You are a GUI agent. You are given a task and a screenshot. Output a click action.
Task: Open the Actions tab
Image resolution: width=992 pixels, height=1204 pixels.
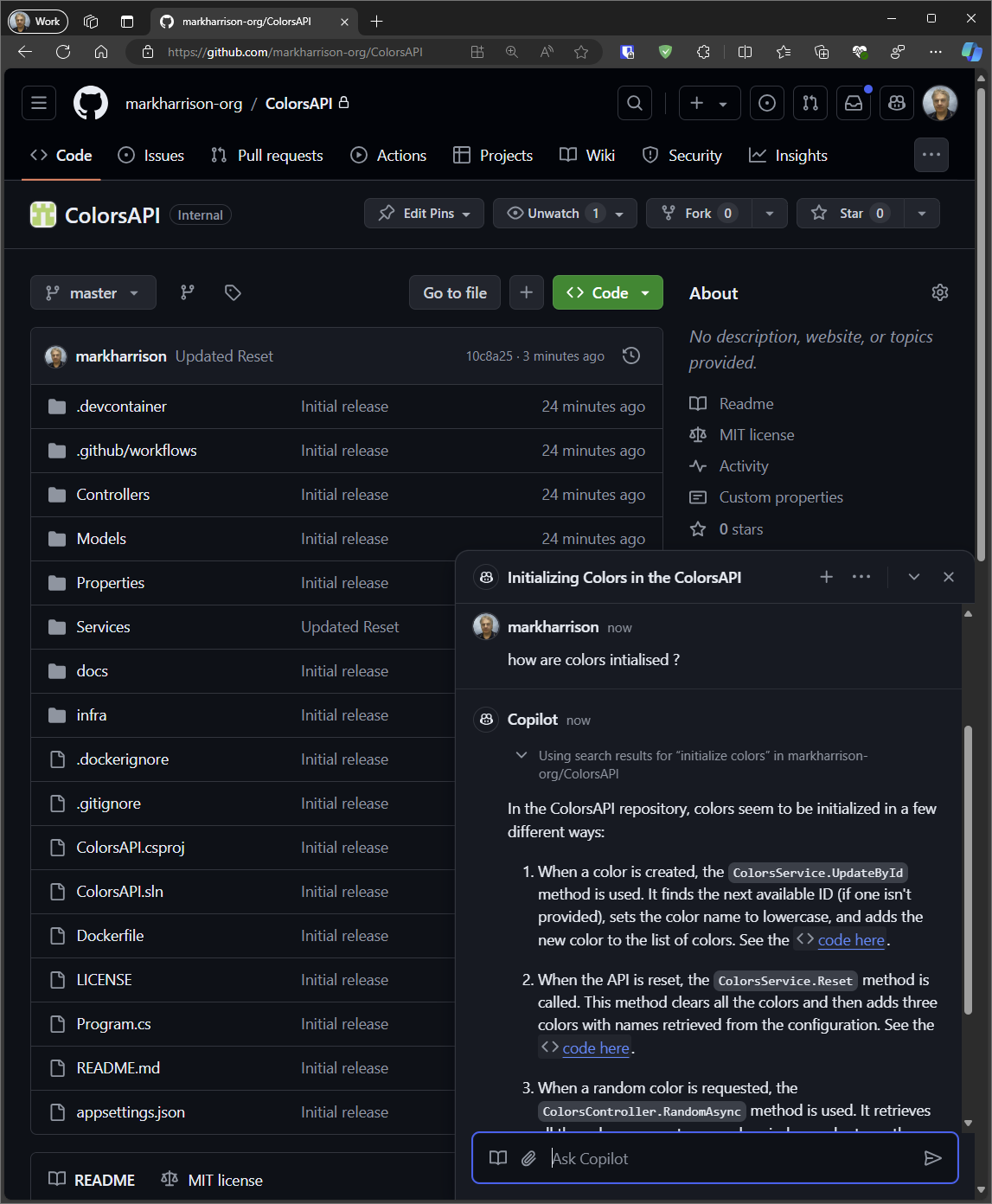pyautogui.click(x=388, y=156)
